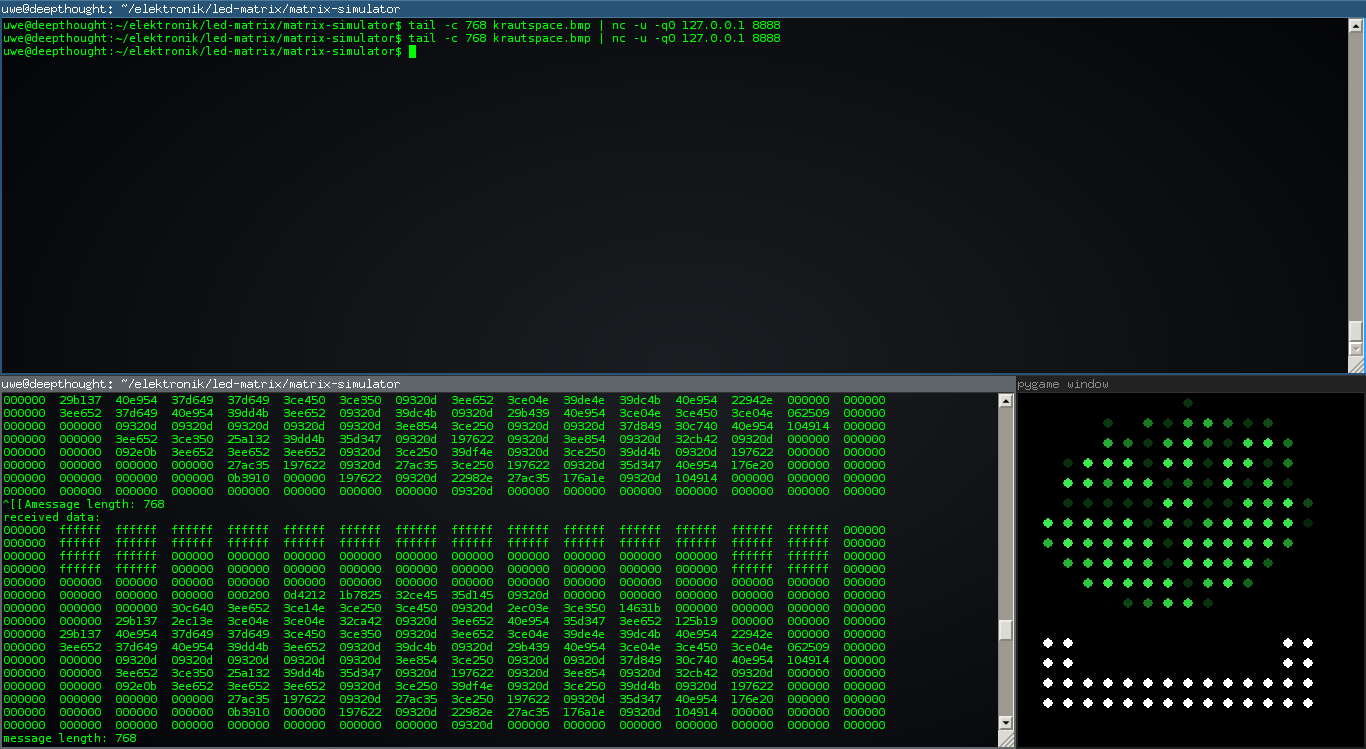The image size is (1366, 749).
Task: Select the pygame window title bar
Action: [1191, 384]
